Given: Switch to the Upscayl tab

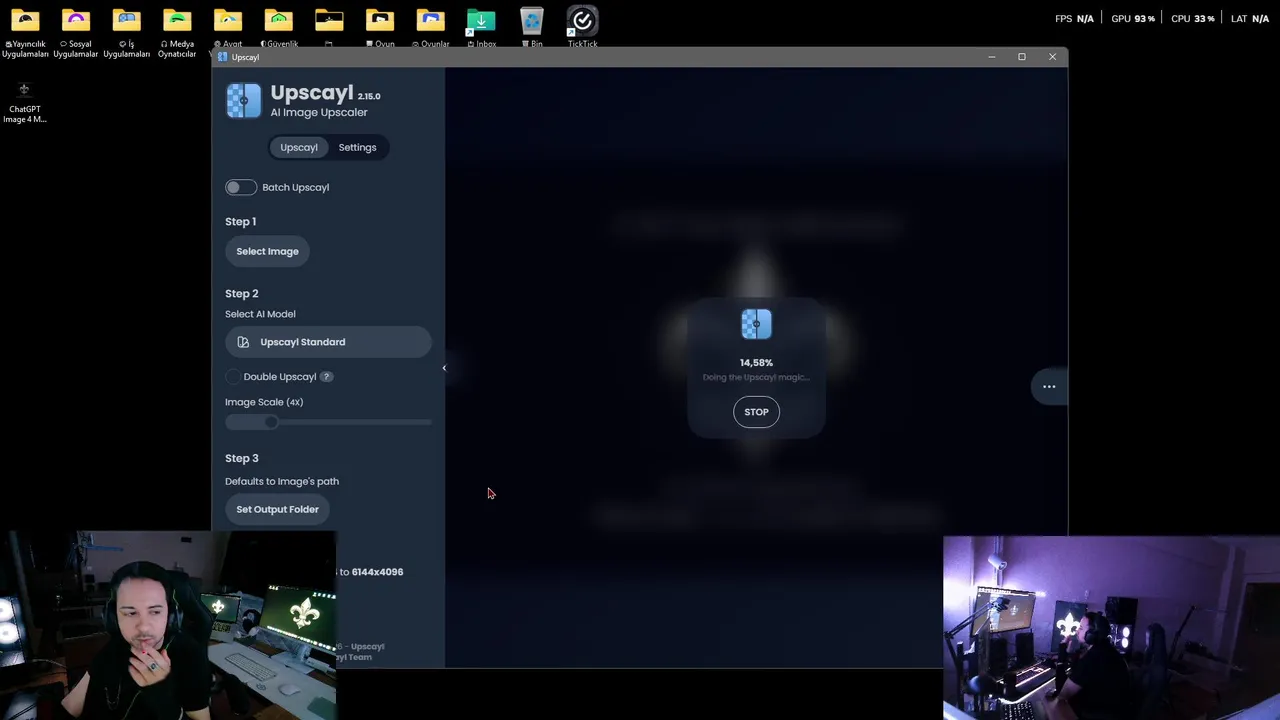Looking at the screenshot, I should (299, 147).
